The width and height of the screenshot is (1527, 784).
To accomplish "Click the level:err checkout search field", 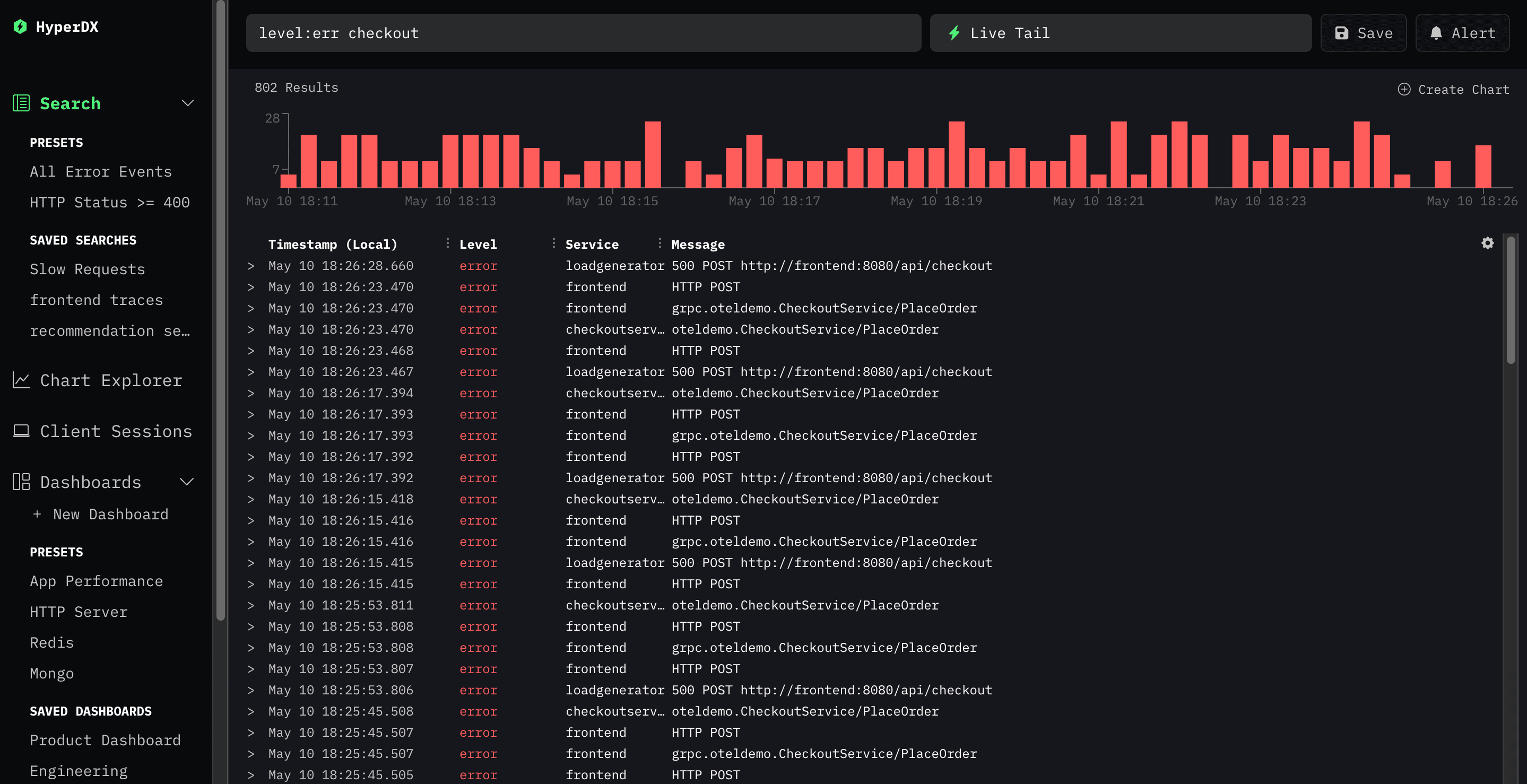I will click(x=583, y=33).
